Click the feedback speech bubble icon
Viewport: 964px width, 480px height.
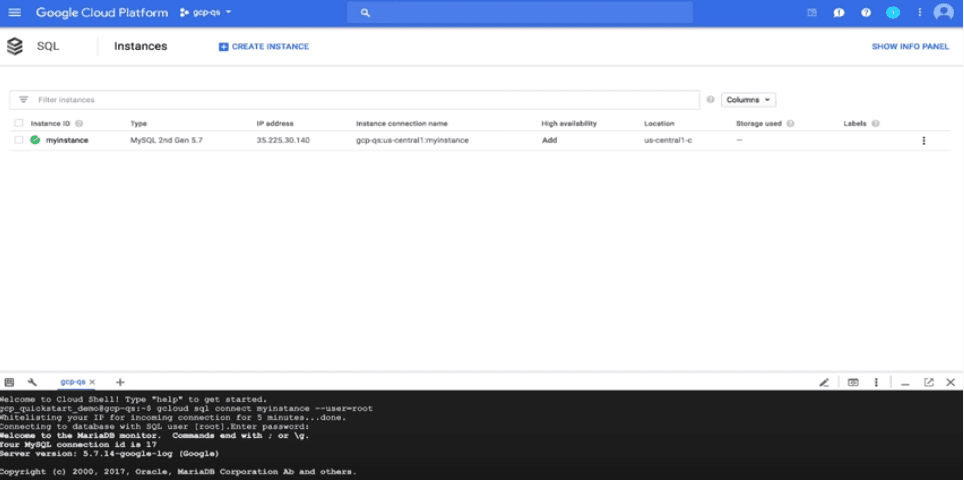click(839, 12)
